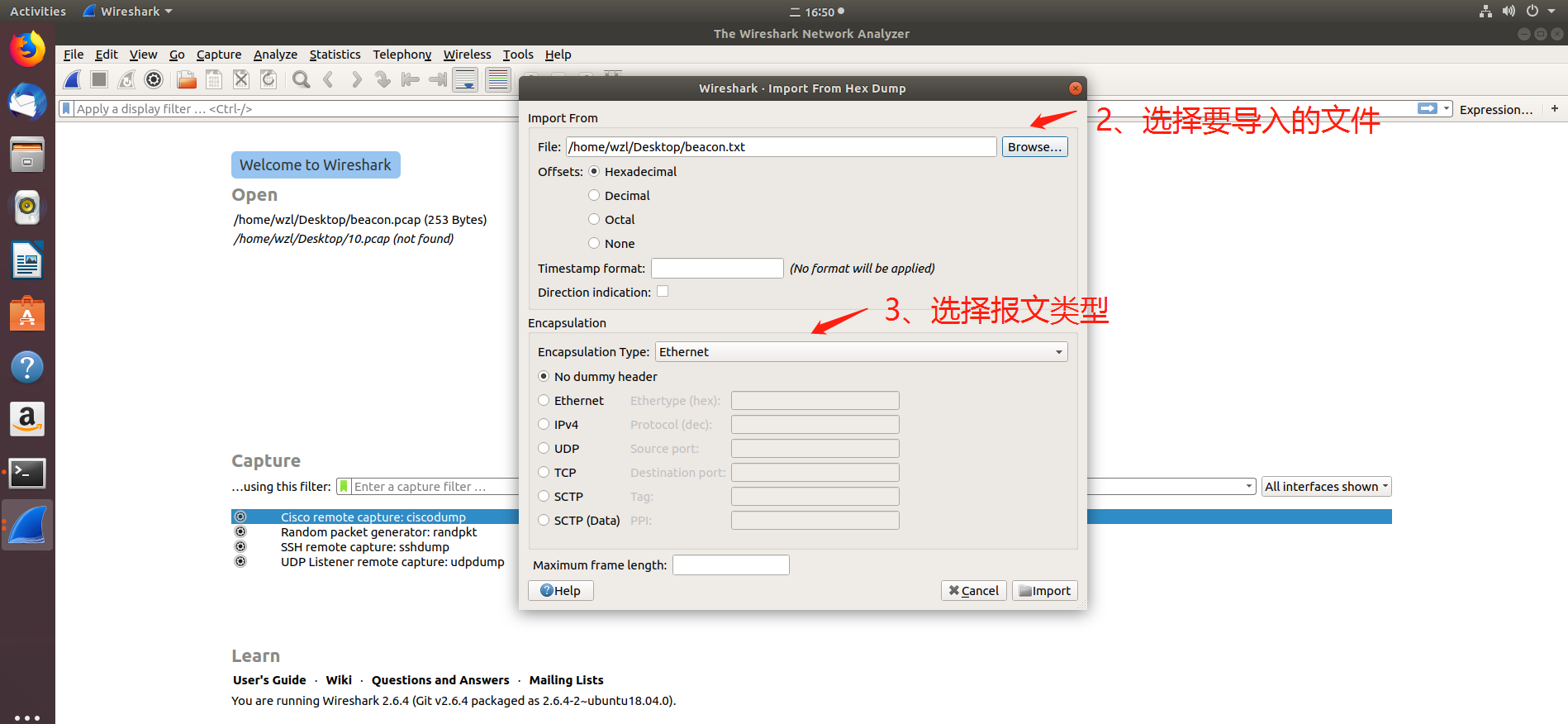1568x724 pixels.
Task: Open Ubuntu Software from the dock
Action: click(27, 314)
